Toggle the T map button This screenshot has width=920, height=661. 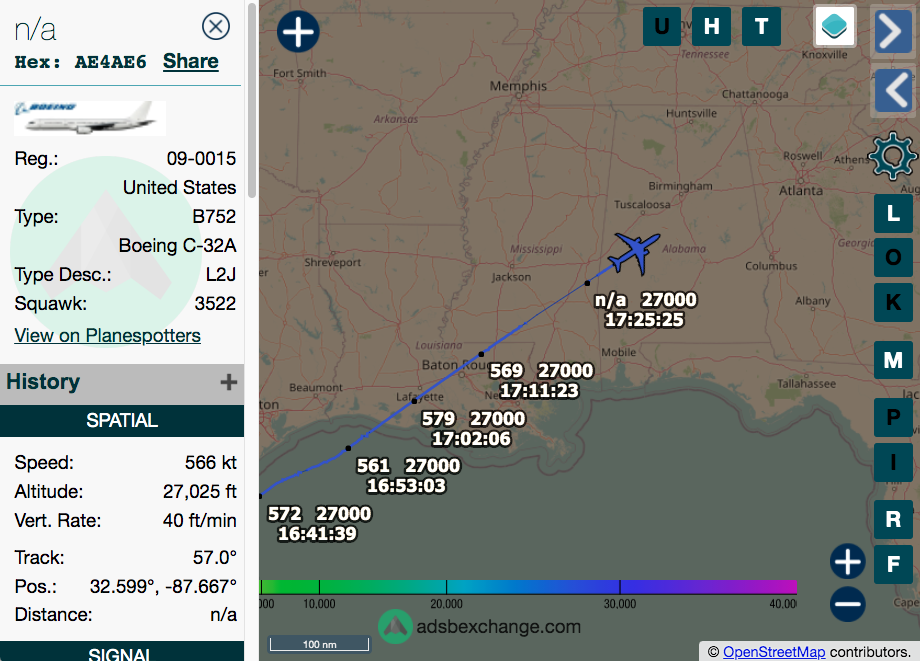[x=762, y=26]
